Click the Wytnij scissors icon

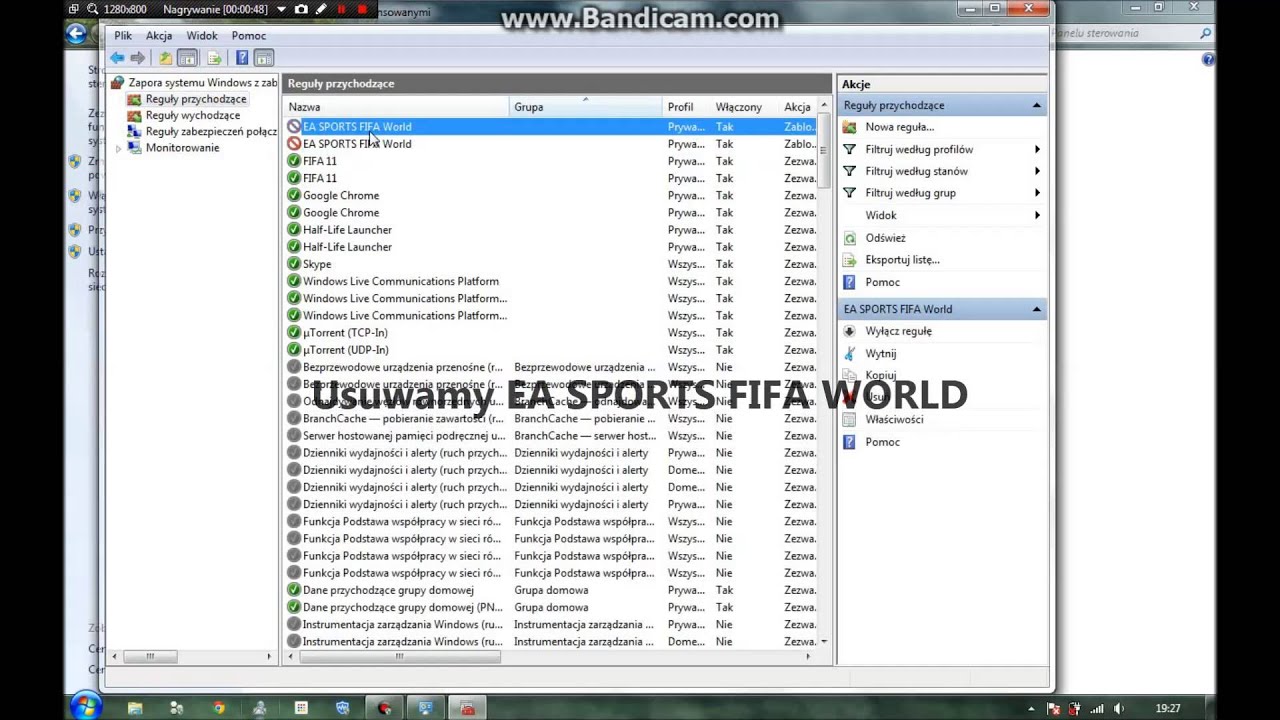pyautogui.click(x=850, y=353)
